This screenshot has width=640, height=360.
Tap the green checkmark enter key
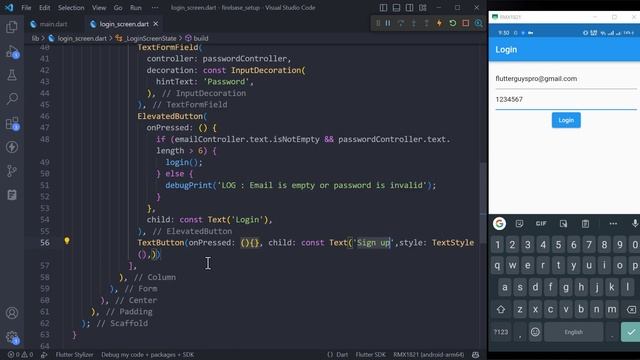click(631, 332)
